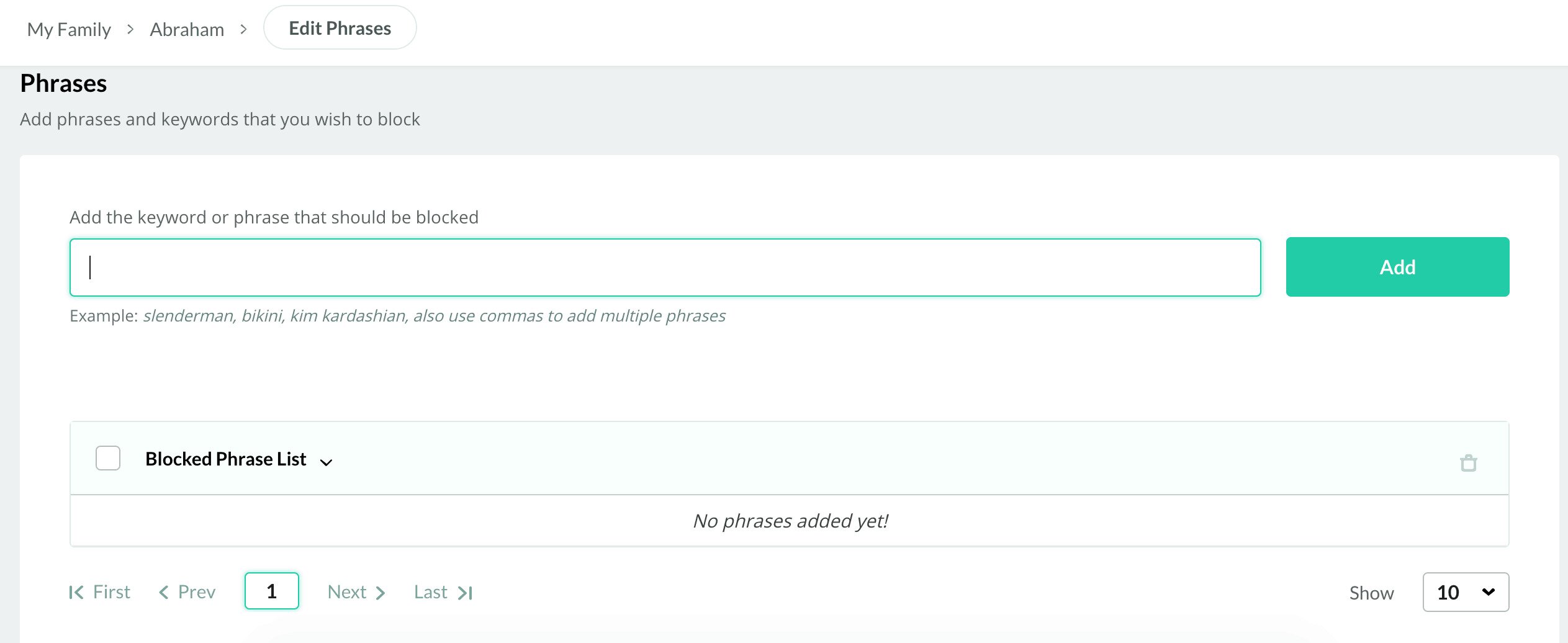Click the Blocked Phrase List column header
1568x643 pixels.
tap(225, 459)
